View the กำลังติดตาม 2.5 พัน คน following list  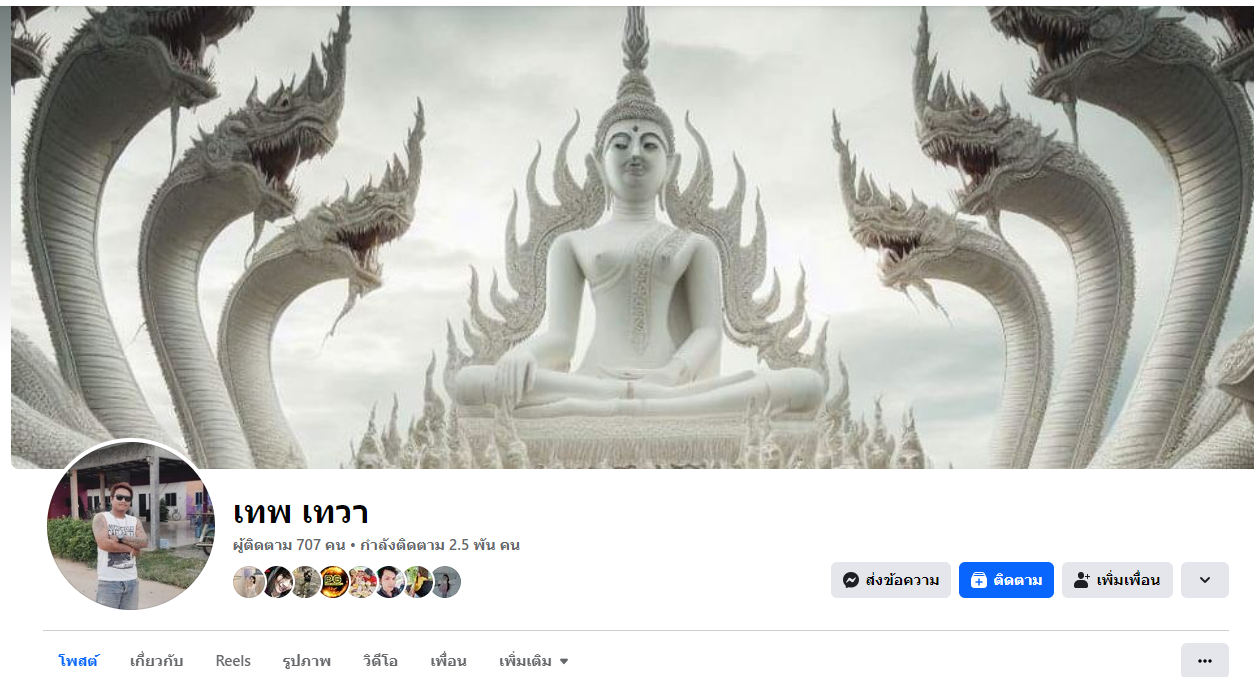coord(440,545)
